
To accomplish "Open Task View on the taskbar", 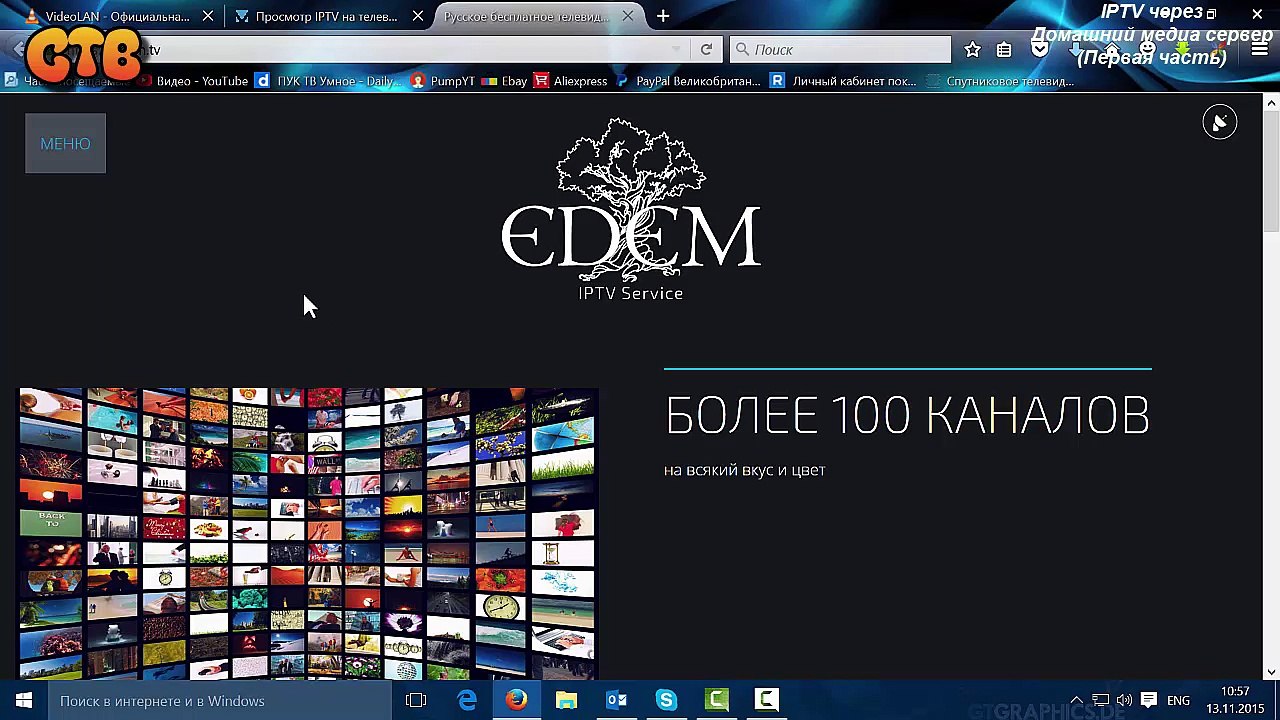I will point(416,700).
